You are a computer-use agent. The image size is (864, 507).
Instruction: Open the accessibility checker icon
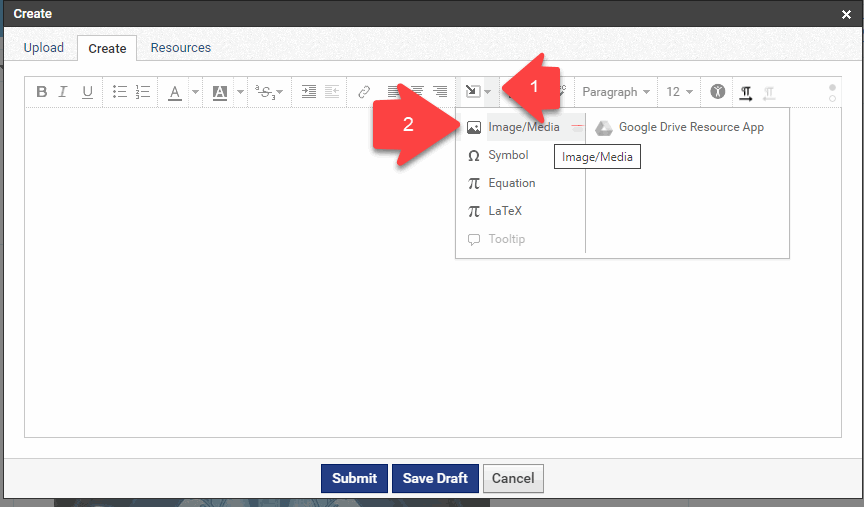coord(717,92)
